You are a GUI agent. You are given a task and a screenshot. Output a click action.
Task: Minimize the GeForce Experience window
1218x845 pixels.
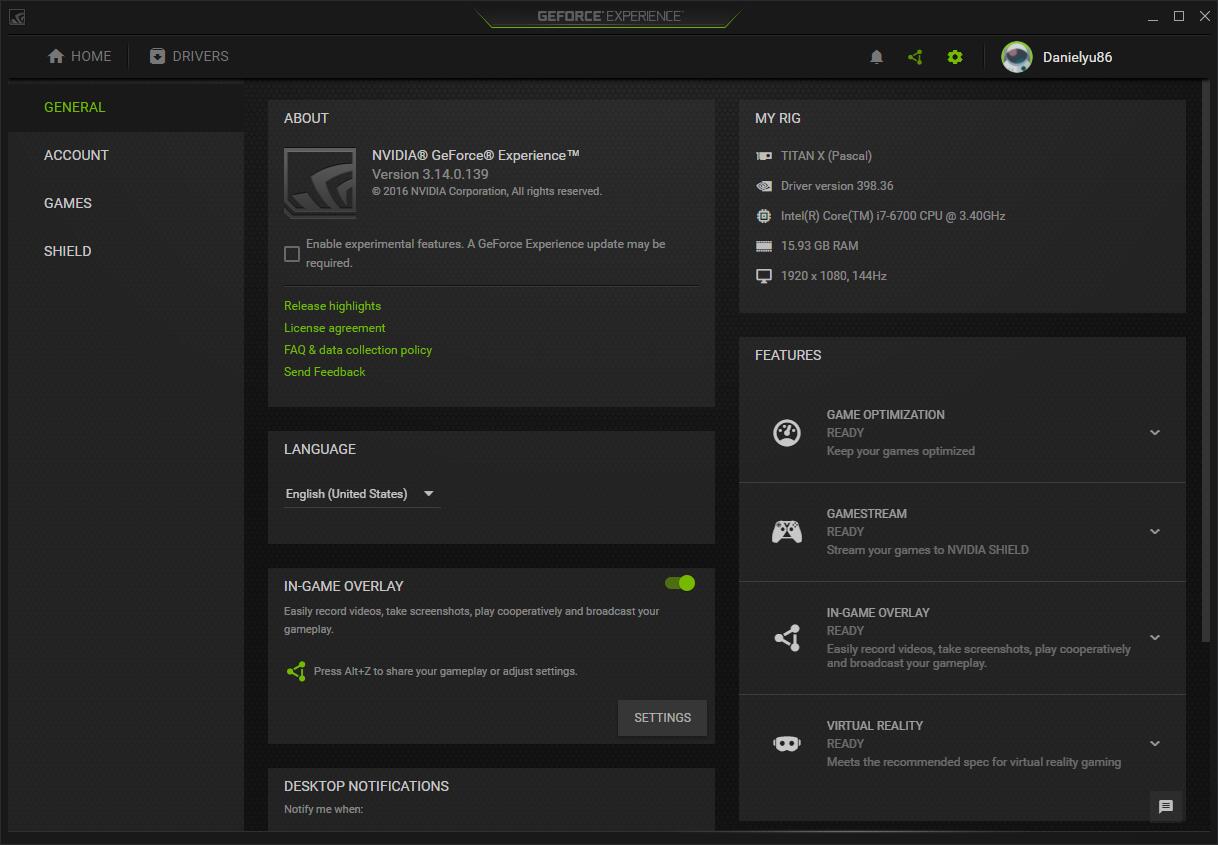click(x=1154, y=17)
